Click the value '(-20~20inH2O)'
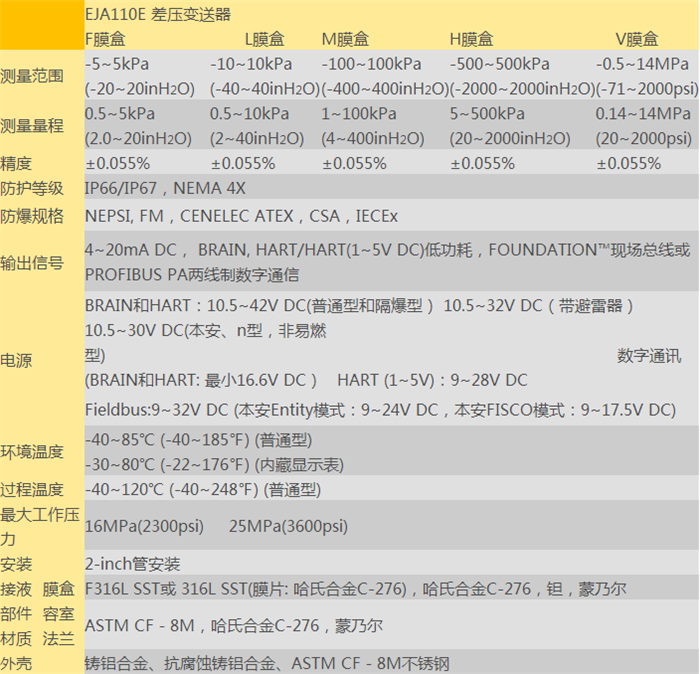Screen dimensions: 700x674 (140, 89)
